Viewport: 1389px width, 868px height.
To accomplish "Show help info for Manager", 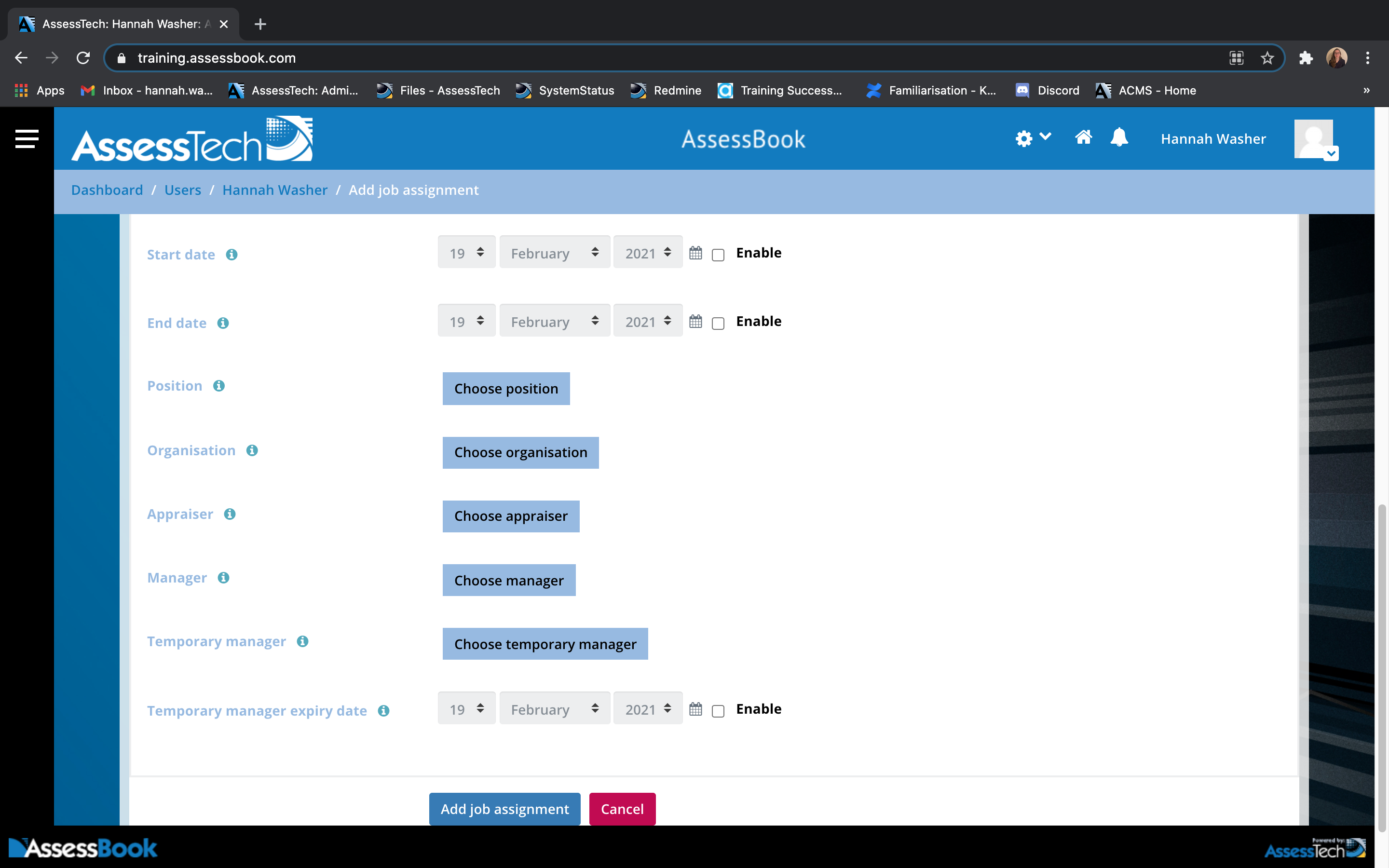I will 223,578.
